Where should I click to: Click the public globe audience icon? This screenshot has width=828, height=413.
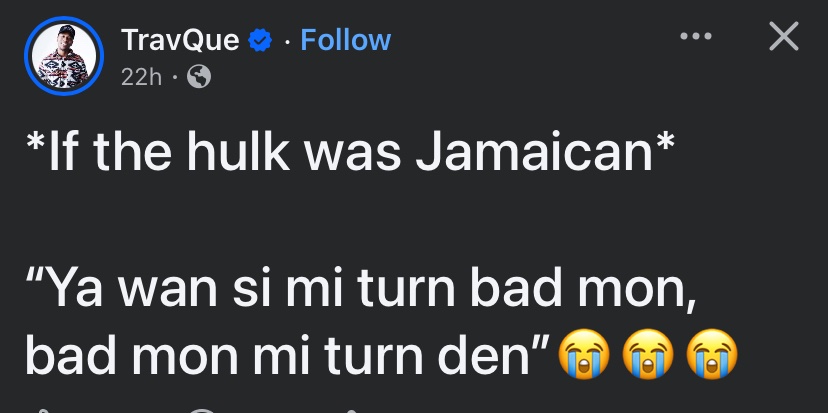click(x=199, y=77)
